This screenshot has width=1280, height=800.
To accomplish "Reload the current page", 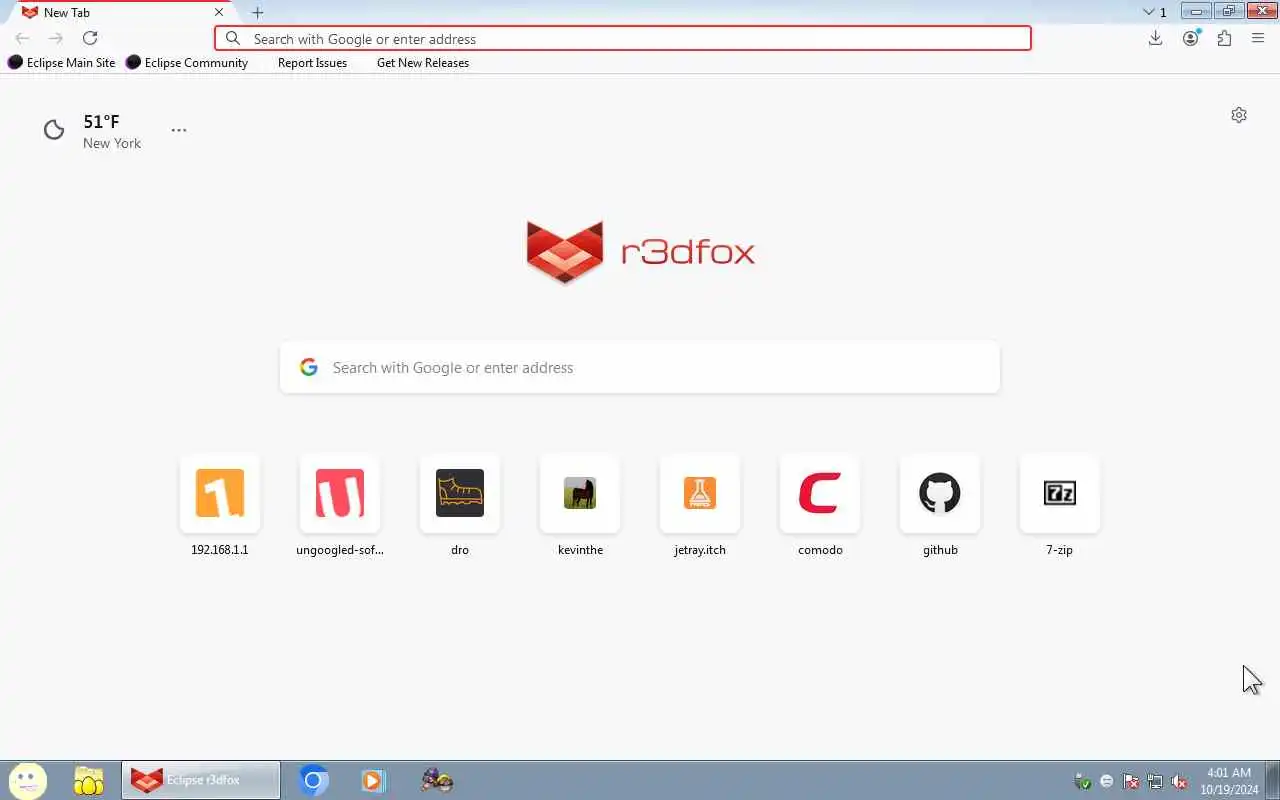I will pyautogui.click(x=90, y=38).
